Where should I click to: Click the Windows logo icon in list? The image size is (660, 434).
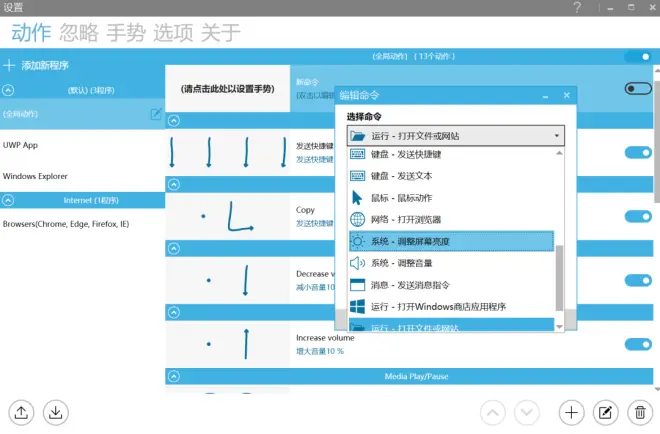[357, 306]
